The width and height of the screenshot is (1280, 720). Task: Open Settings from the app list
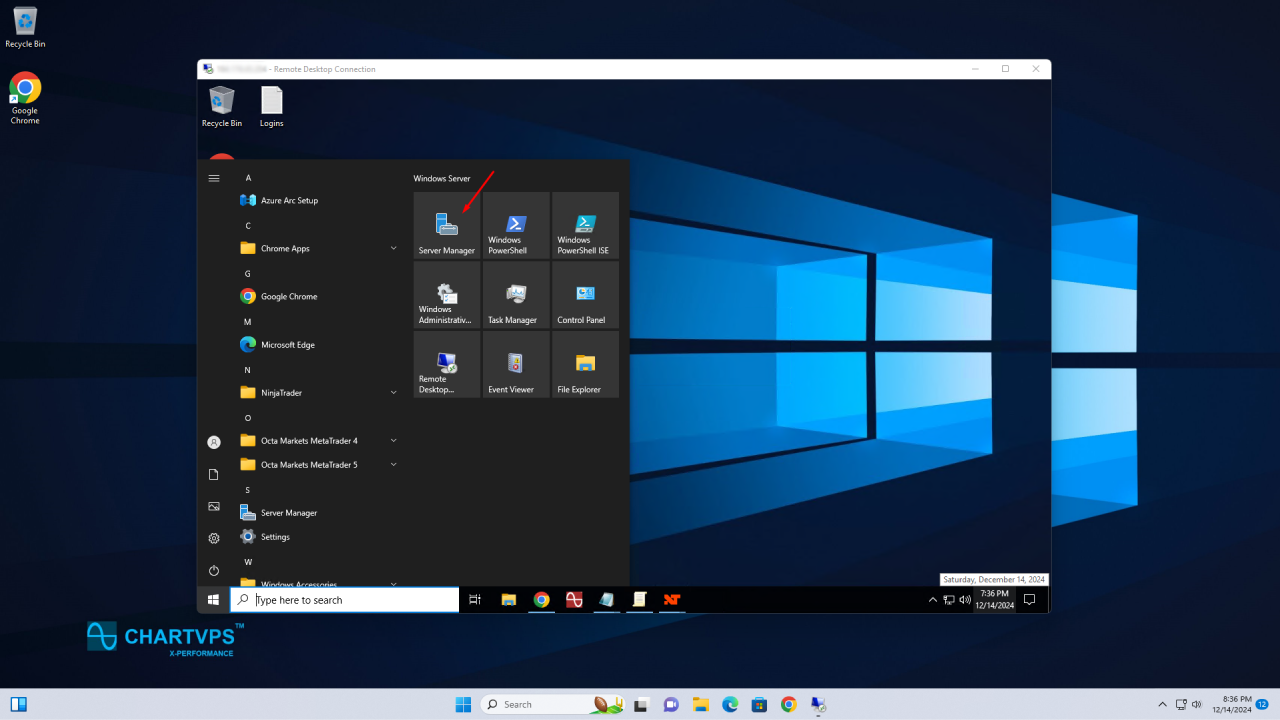tap(318, 536)
